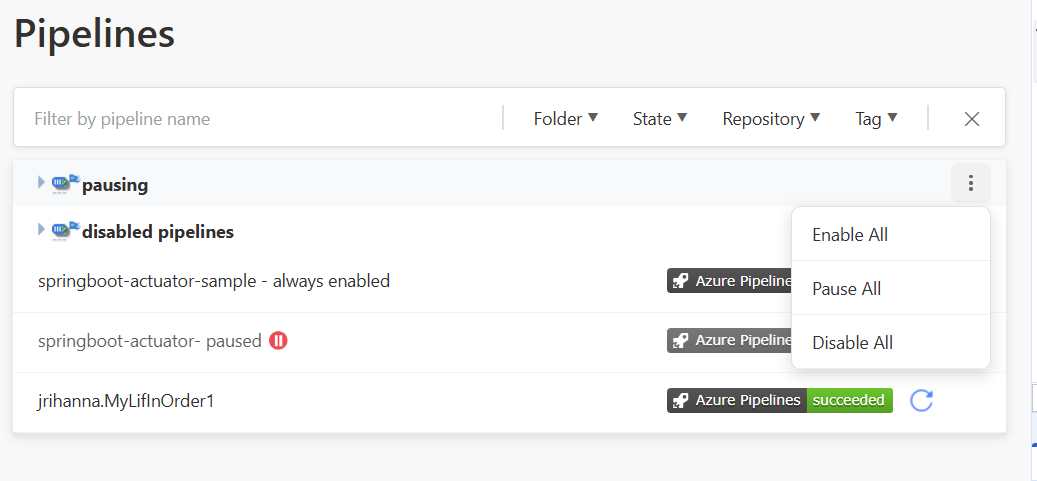Open the State filter dropdown
This screenshot has width=1037, height=481.
(660, 119)
